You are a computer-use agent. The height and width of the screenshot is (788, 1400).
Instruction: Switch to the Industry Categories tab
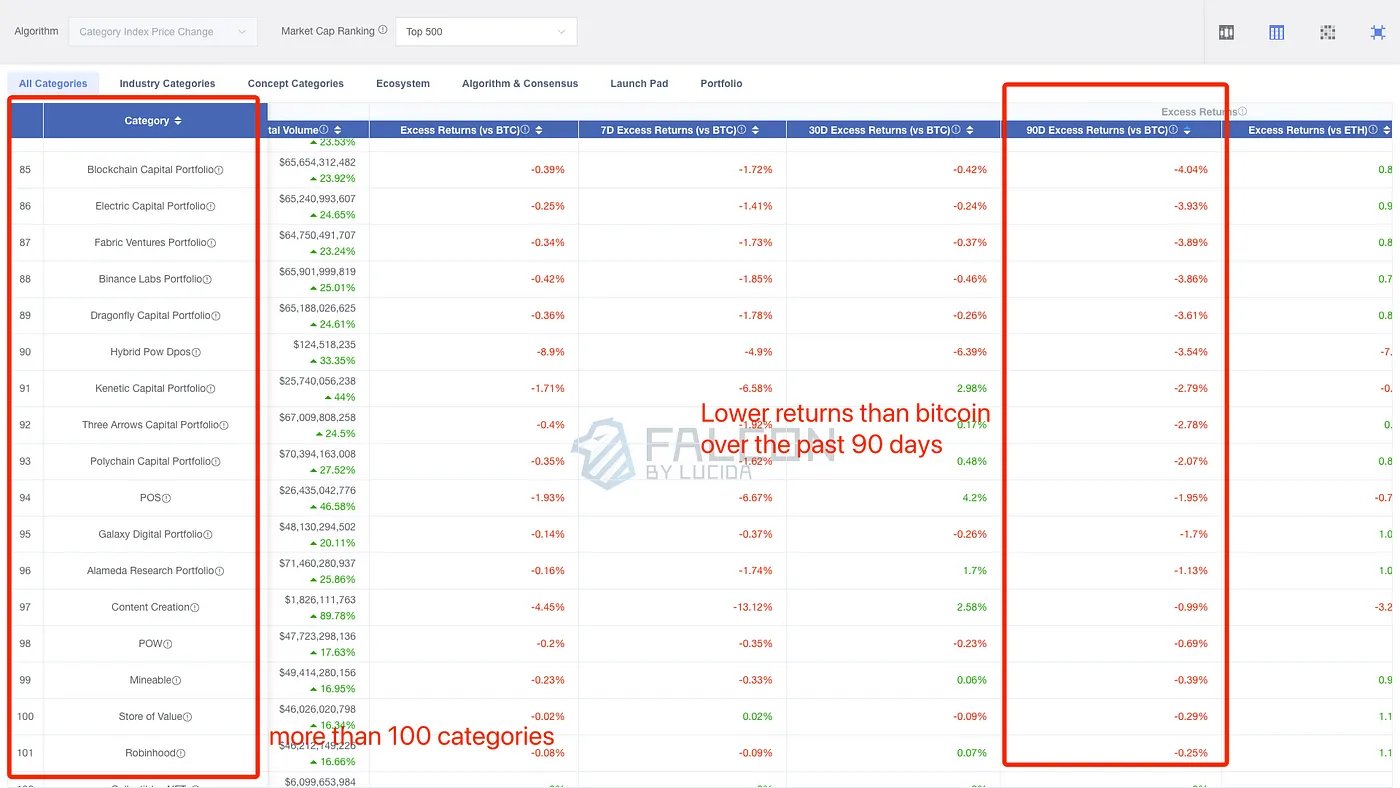(x=167, y=84)
